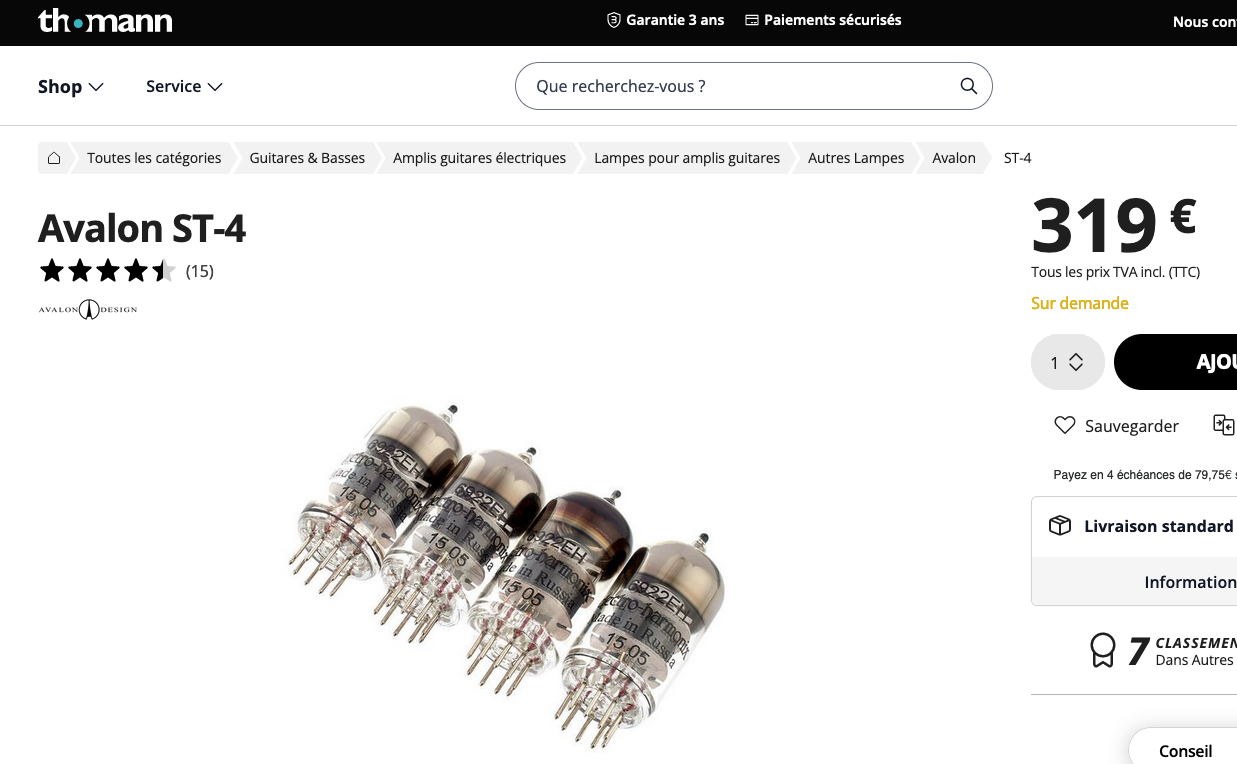Click the compare icon beside Sauvegarder
This screenshot has width=1237, height=764.
pyautogui.click(x=1224, y=425)
